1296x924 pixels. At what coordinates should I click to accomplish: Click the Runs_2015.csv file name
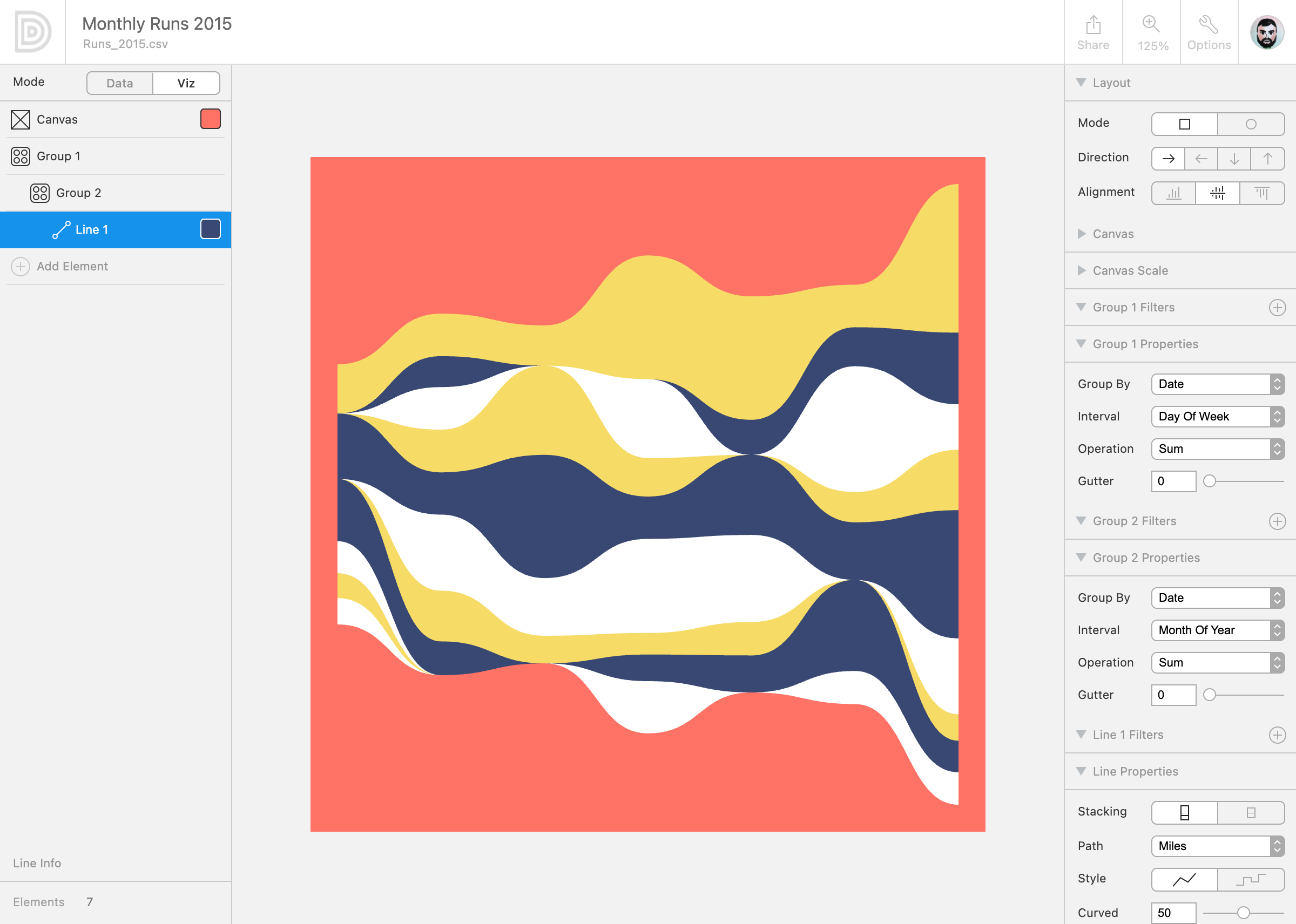126,44
